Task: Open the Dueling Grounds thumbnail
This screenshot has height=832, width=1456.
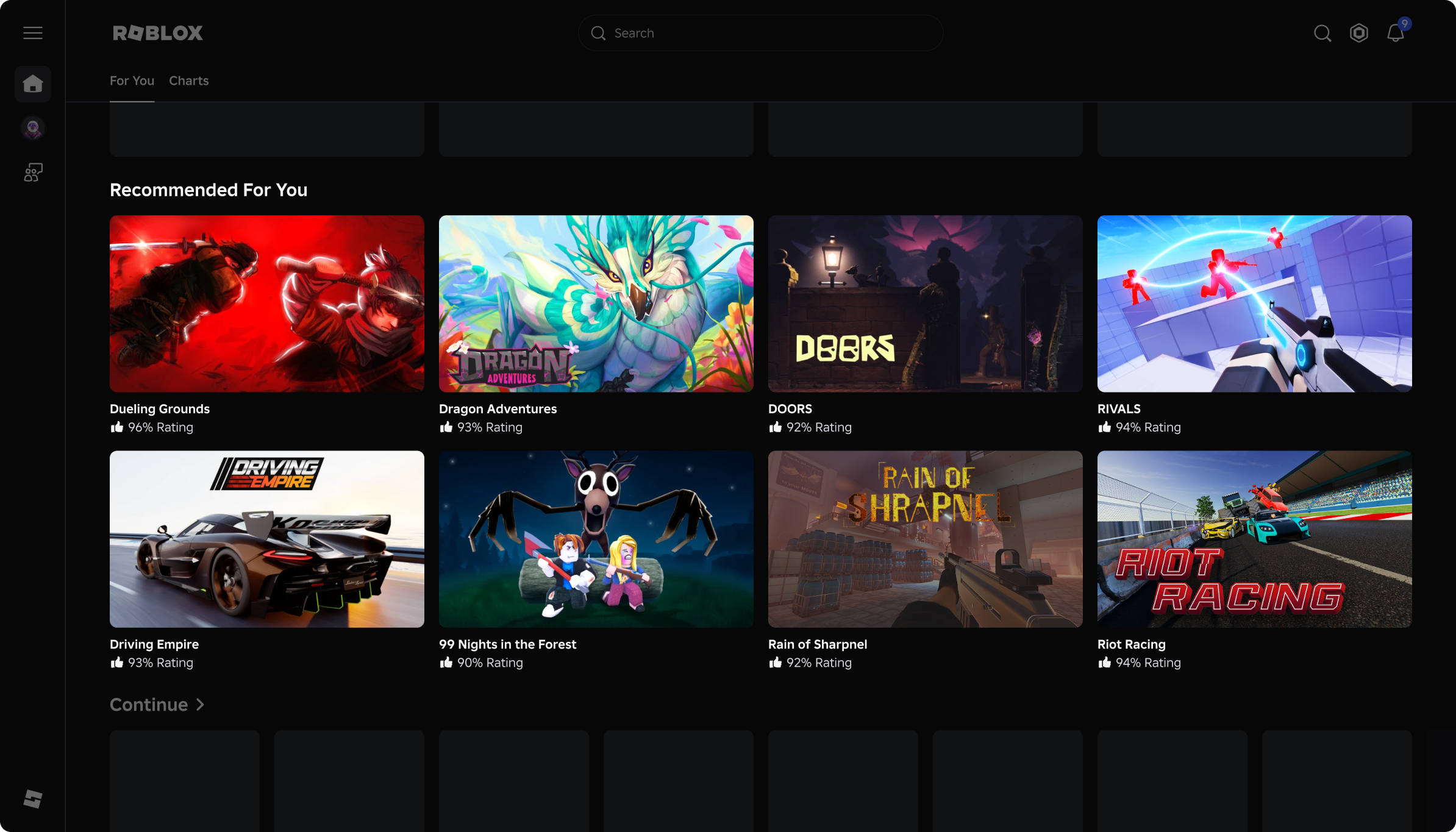Action: coord(267,304)
